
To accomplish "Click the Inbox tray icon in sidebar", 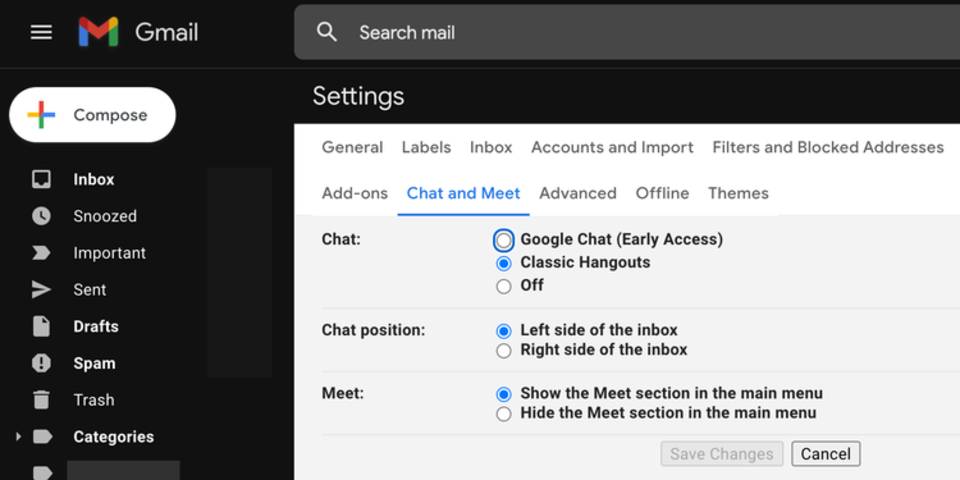I will [x=41, y=179].
